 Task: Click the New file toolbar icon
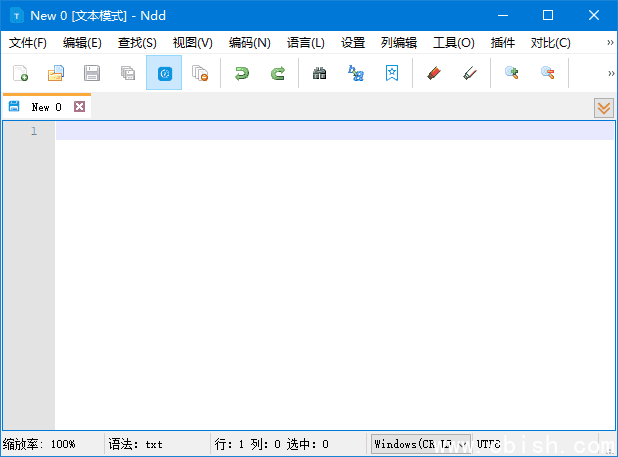pos(20,73)
